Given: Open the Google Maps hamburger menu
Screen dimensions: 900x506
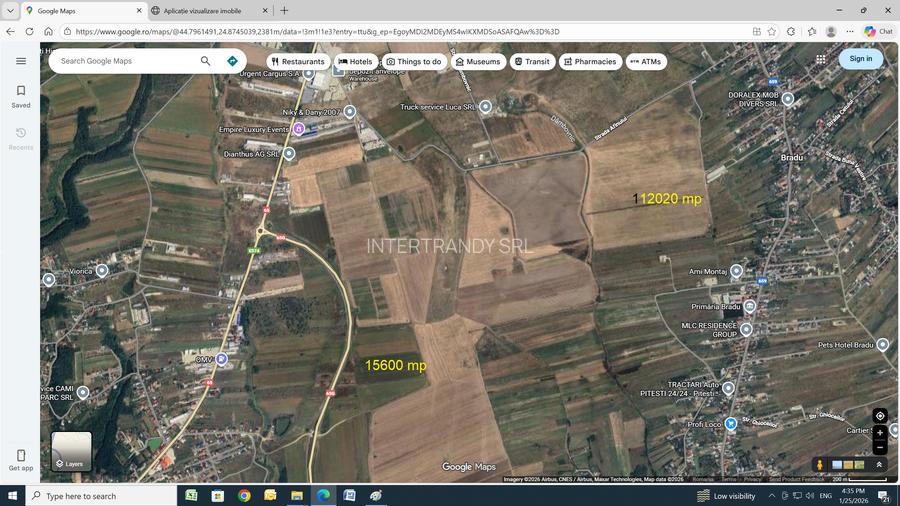Looking at the screenshot, I should click(x=21, y=61).
